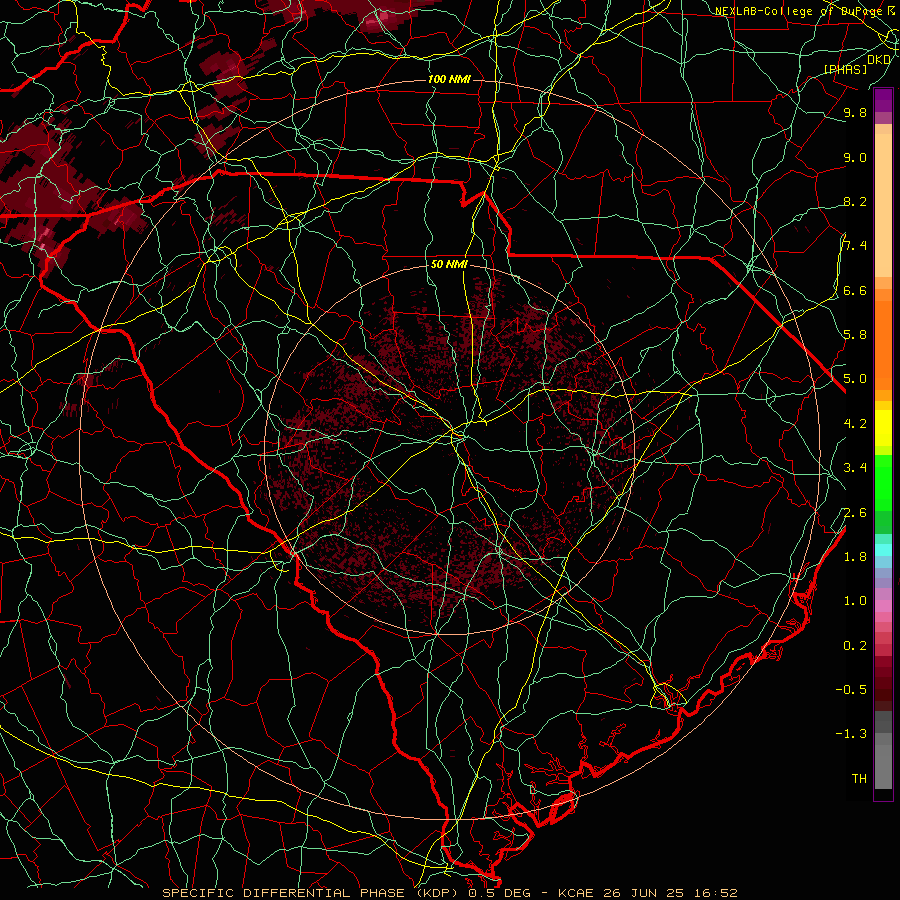Viewport: 900px width, 900px height.
Task: Select the 9.0 value on color scale
Action: pos(855,158)
